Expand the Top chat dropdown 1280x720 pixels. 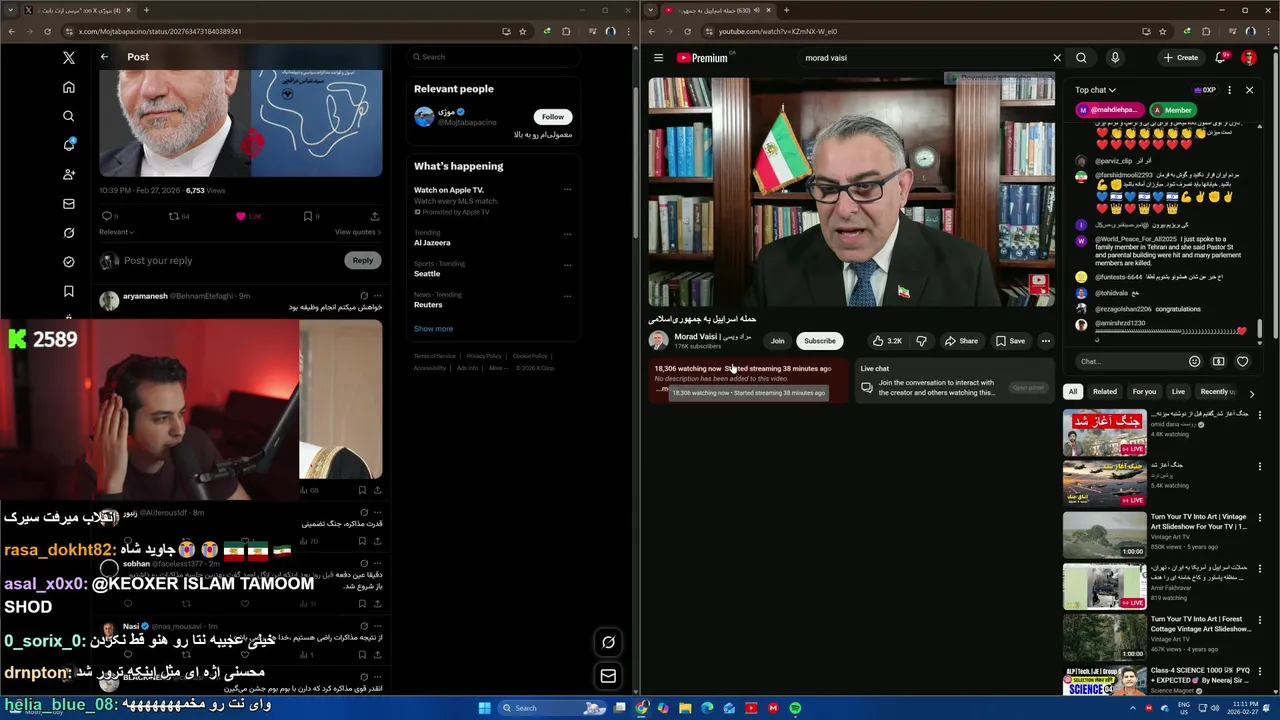coord(1095,90)
